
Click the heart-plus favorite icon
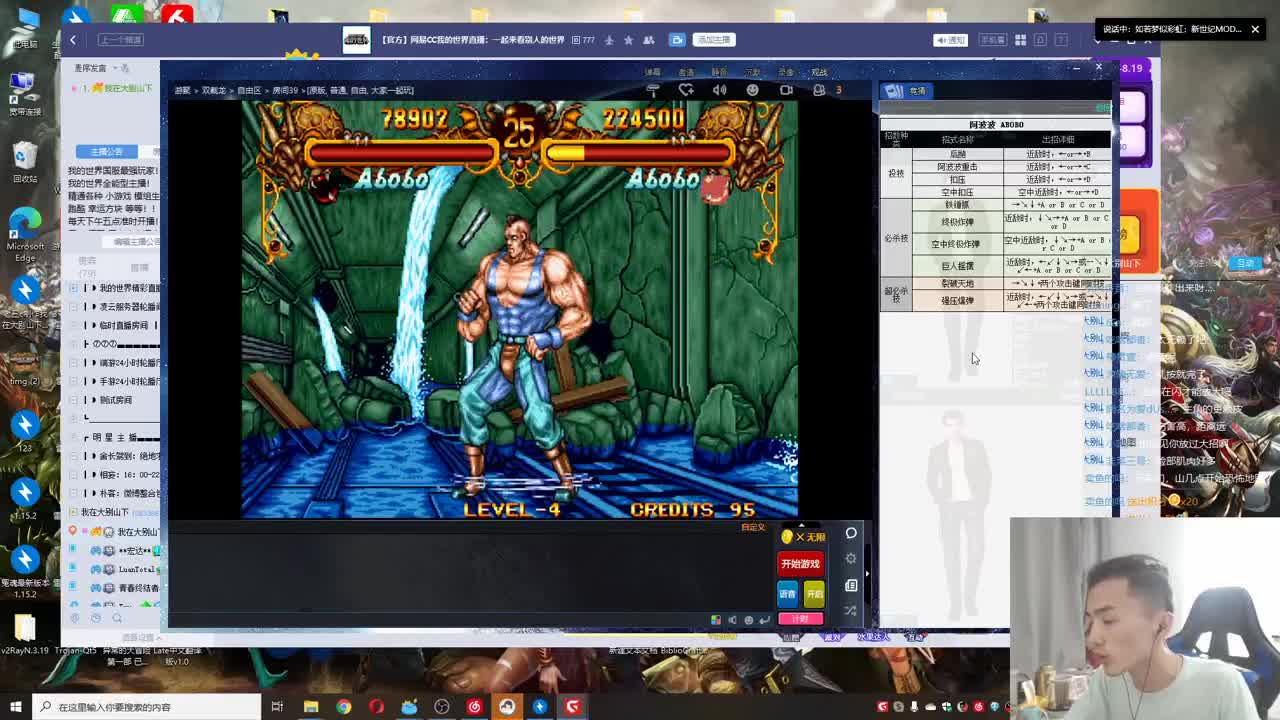point(686,90)
